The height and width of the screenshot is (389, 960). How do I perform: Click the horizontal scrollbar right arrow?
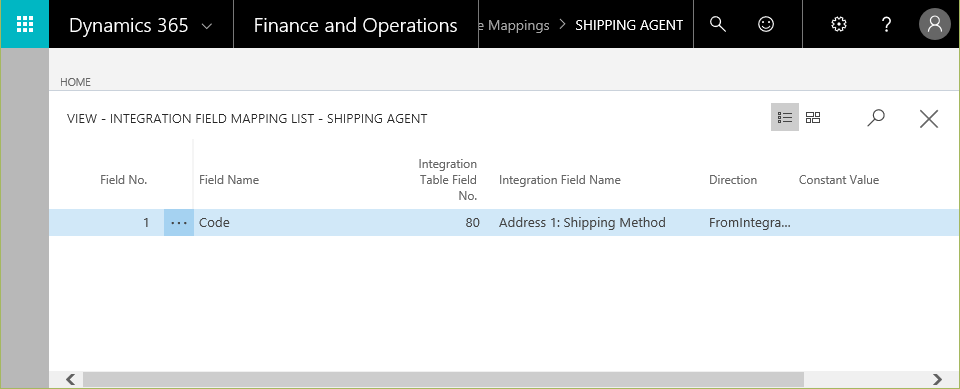[x=937, y=379]
